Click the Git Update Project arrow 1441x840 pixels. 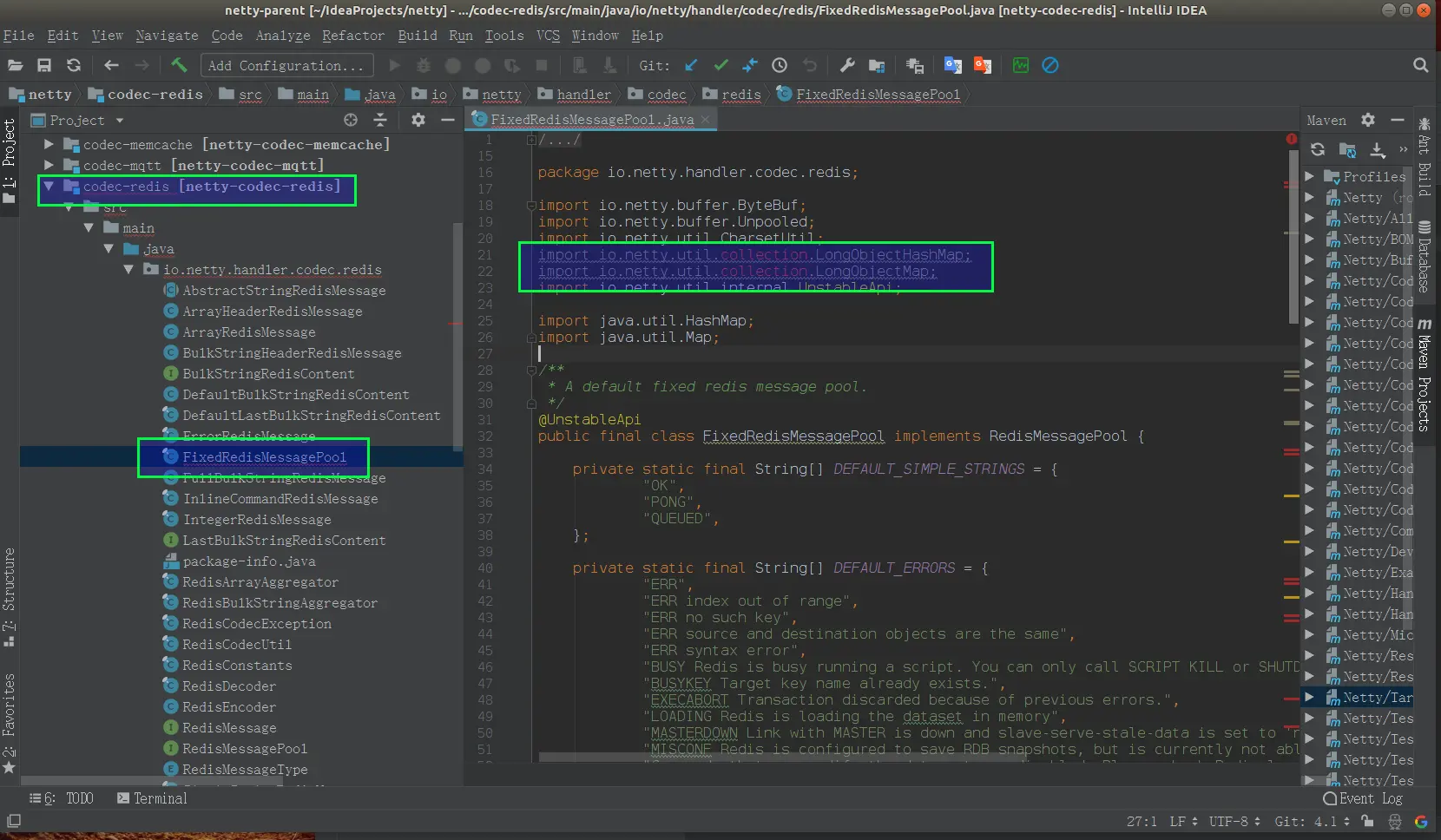(691, 65)
